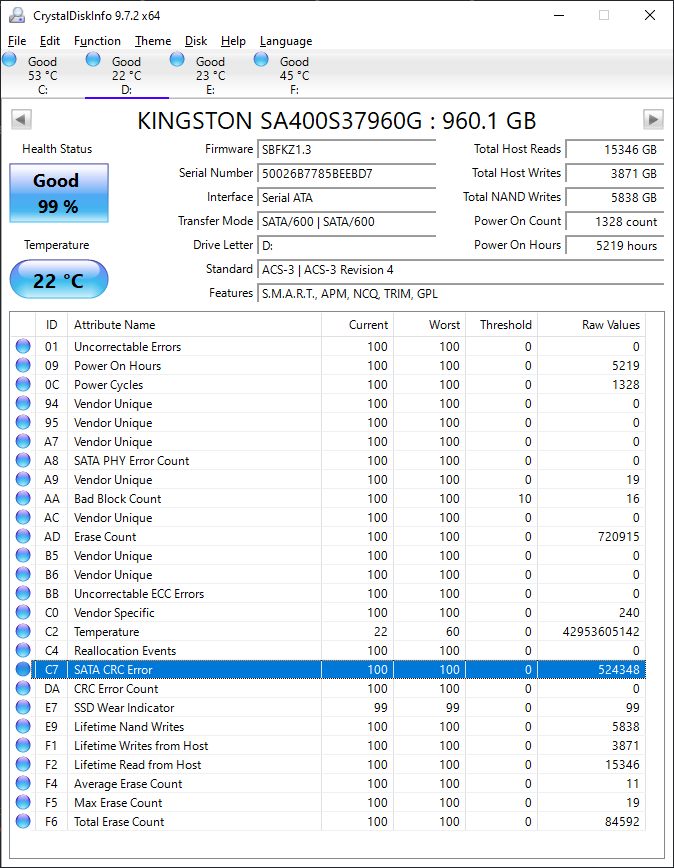Image resolution: width=674 pixels, height=868 pixels.
Task: Click status orb of Average Erase Count row
Action: (x=23, y=783)
